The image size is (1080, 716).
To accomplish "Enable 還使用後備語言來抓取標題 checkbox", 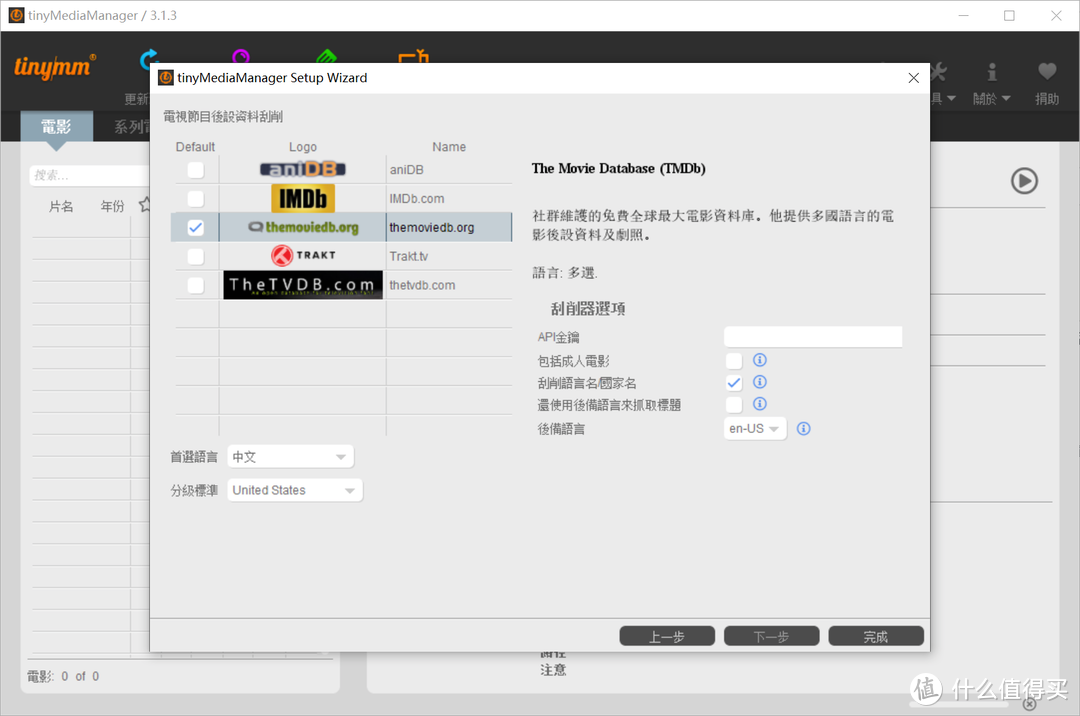I will pyautogui.click(x=734, y=405).
